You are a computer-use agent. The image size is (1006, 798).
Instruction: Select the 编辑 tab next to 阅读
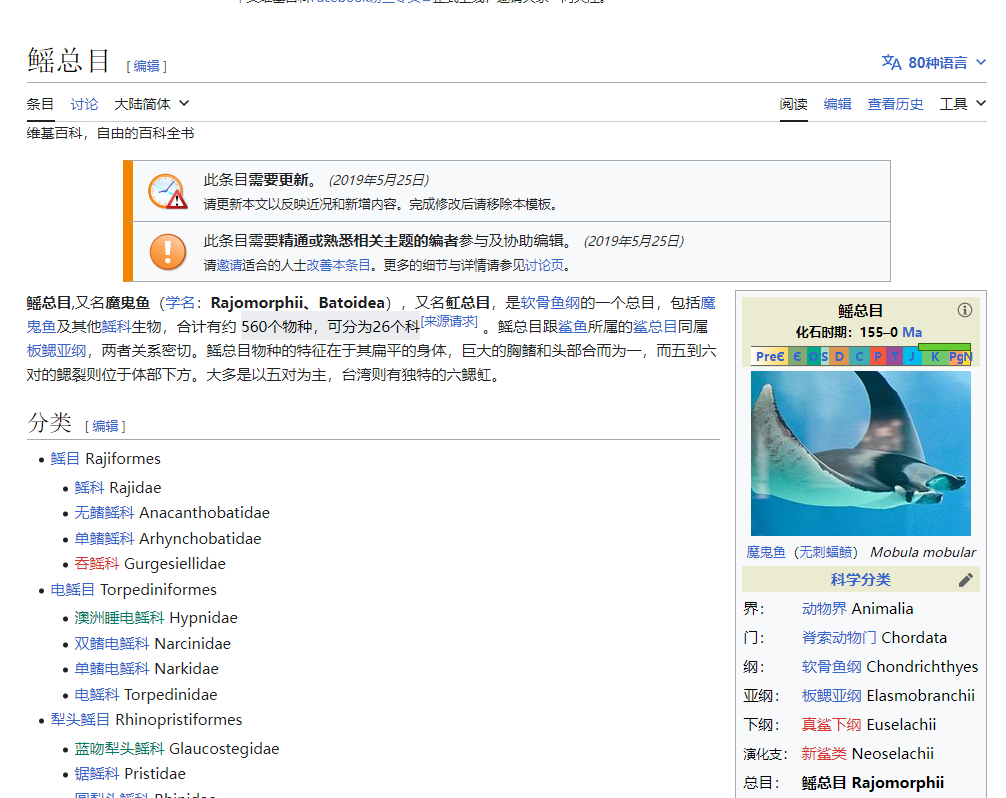pyautogui.click(x=837, y=104)
